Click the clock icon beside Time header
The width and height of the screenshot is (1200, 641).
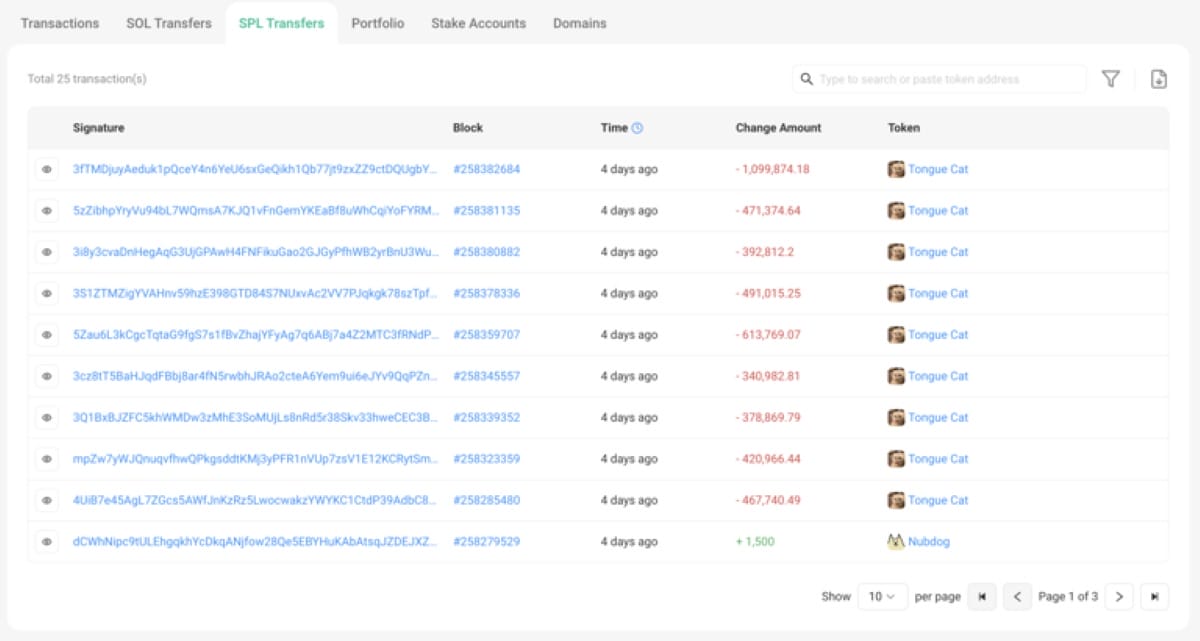[x=638, y=128]
